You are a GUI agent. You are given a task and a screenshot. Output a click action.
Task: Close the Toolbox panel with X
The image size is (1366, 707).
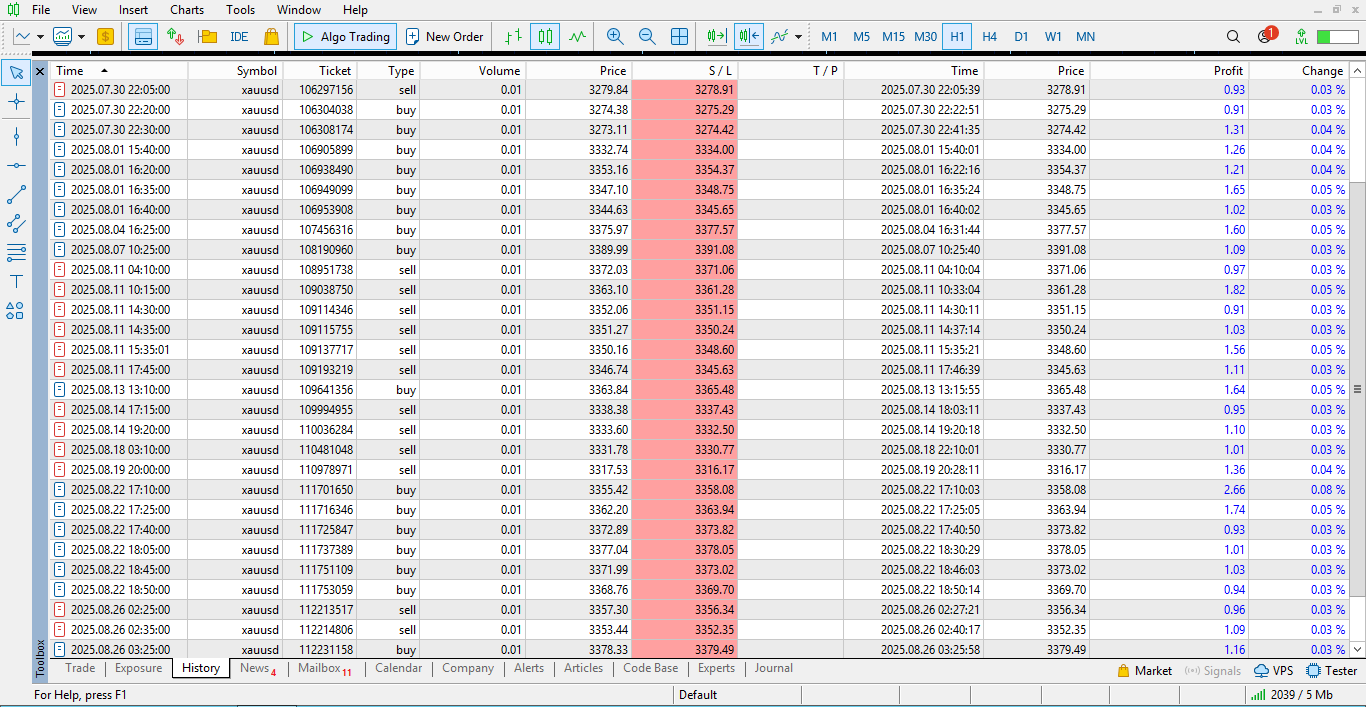[40, 71]
